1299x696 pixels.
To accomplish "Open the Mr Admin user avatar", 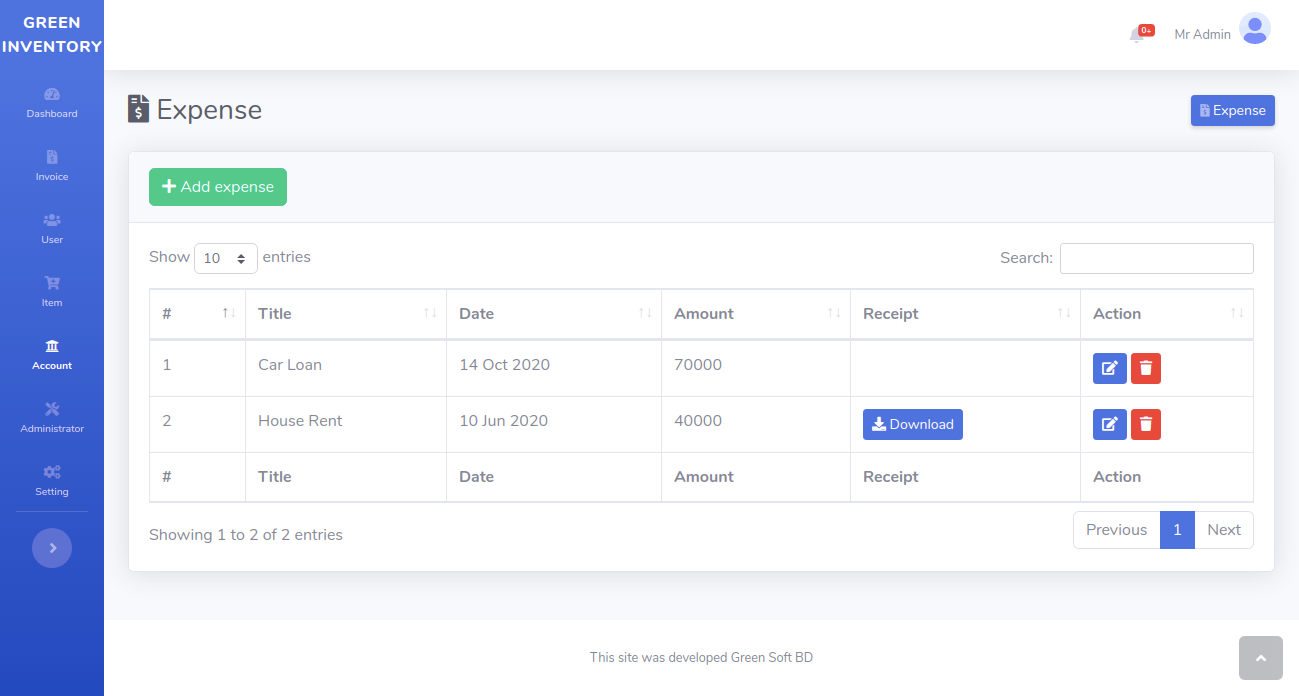I will pyautogui.click(x=1254, y=29).
